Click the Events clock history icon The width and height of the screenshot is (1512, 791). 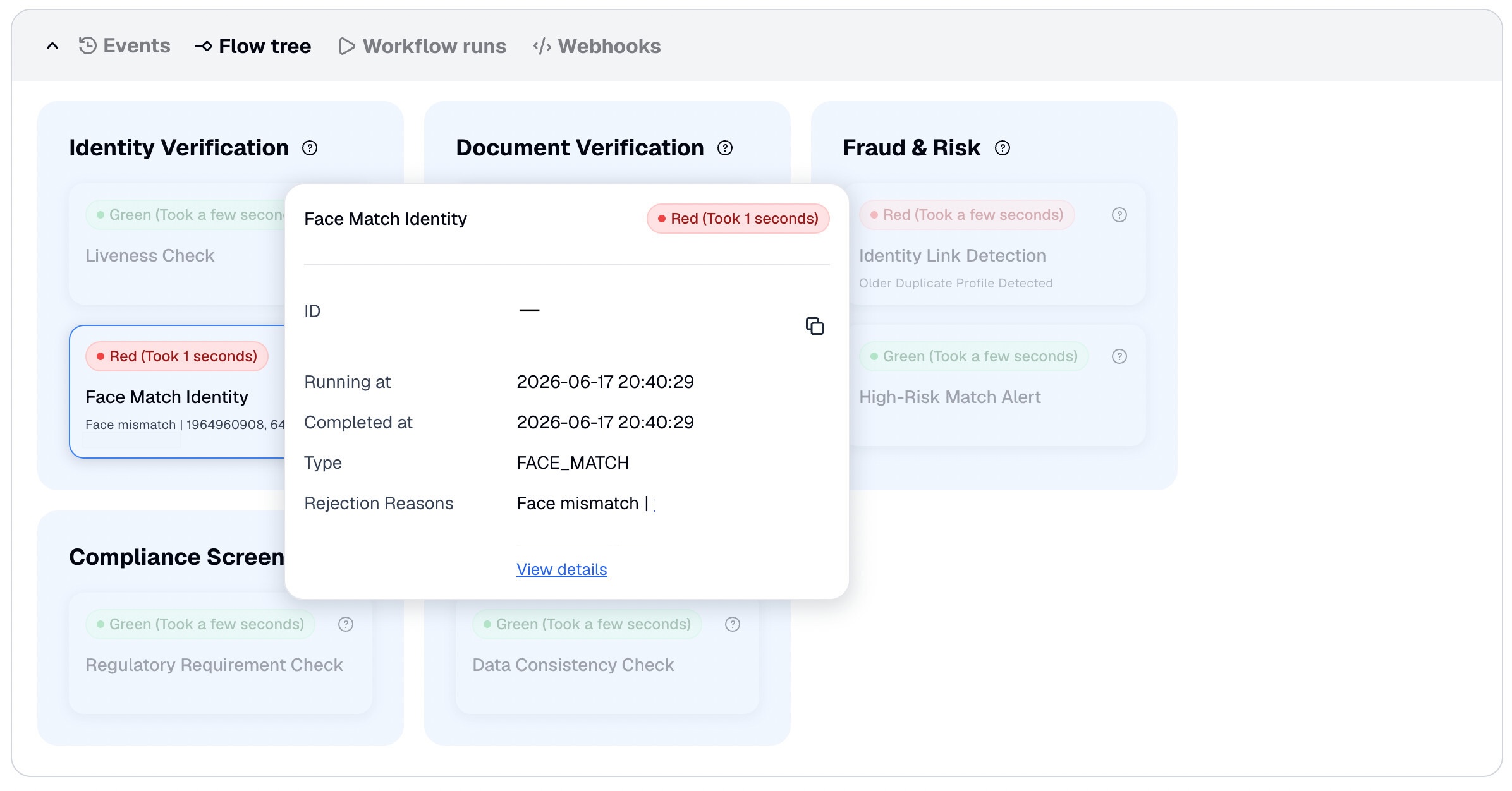[x=87, y=45]
